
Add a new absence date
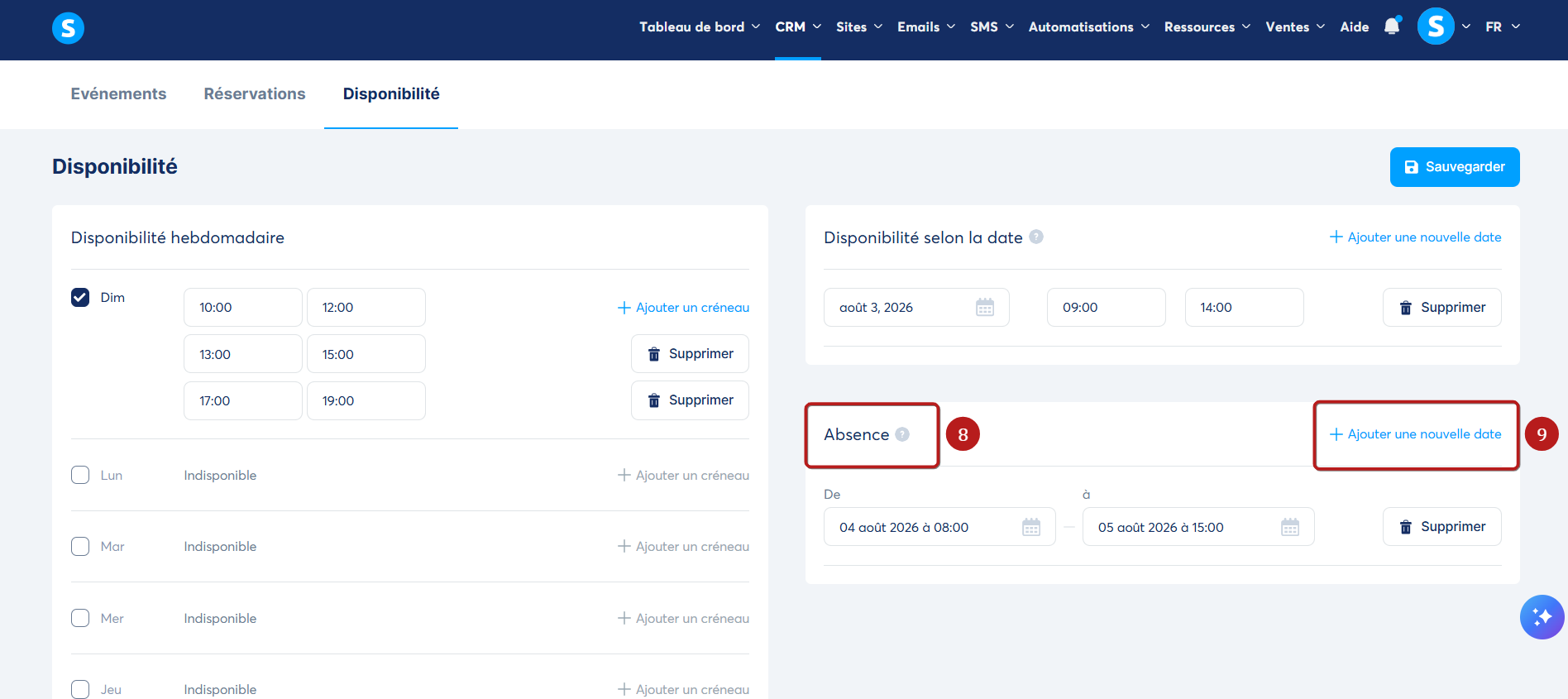(1415, 434)
